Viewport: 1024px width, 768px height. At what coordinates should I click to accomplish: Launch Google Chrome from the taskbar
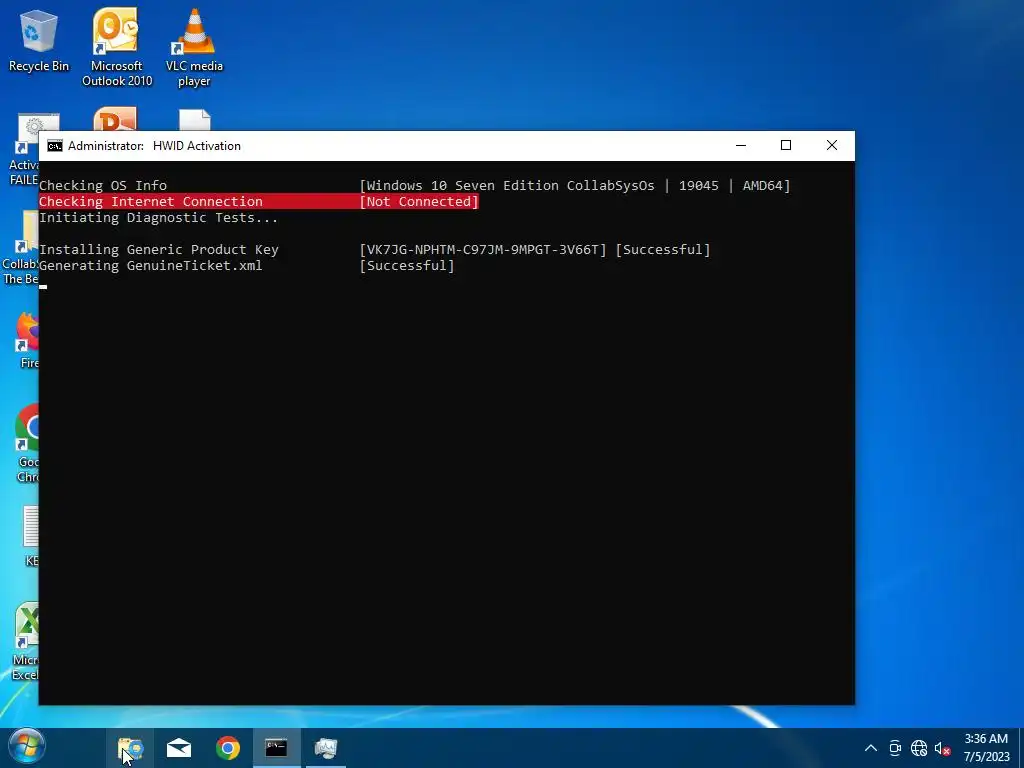pos(228,748)
